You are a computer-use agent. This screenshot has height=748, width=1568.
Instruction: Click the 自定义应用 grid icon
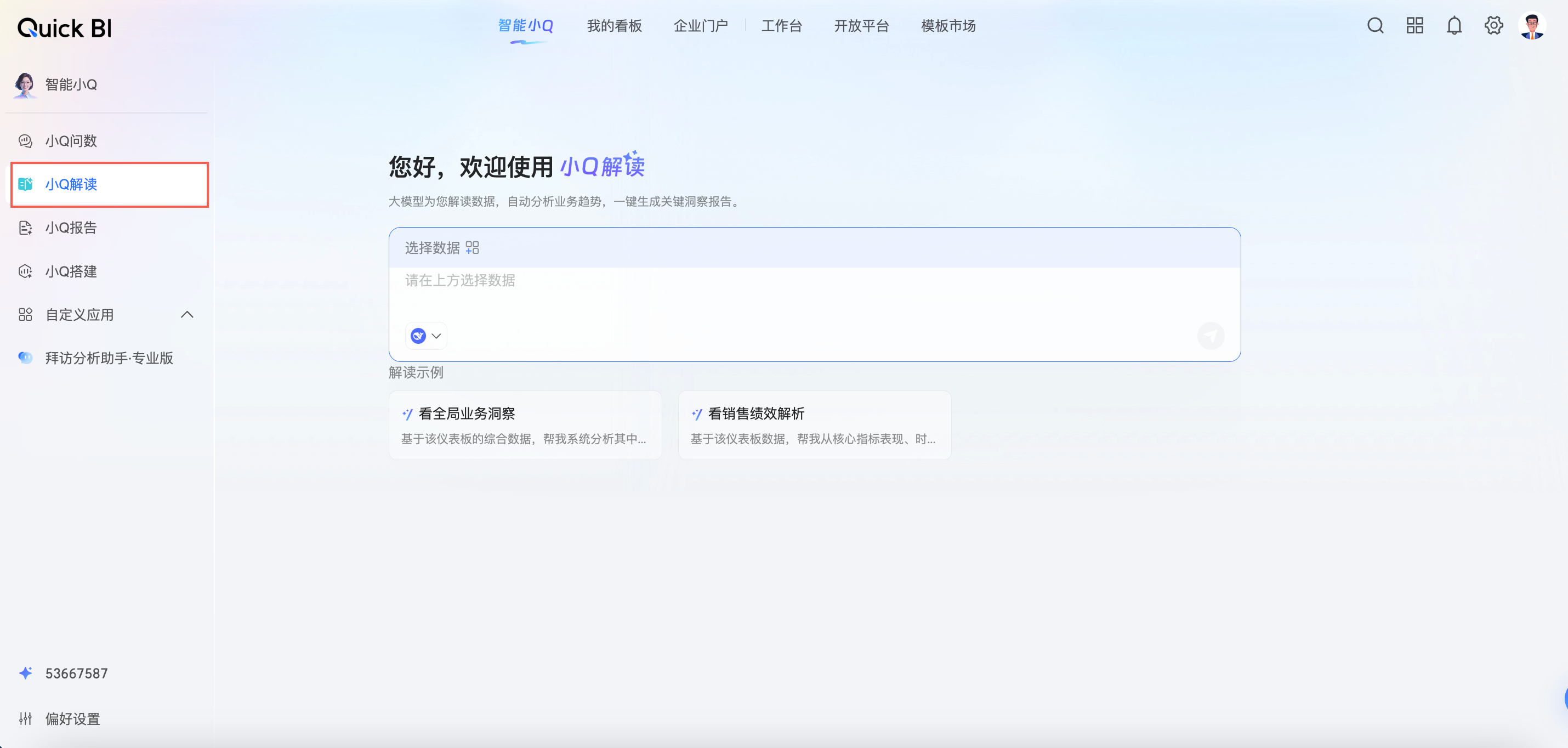point(25,315)
